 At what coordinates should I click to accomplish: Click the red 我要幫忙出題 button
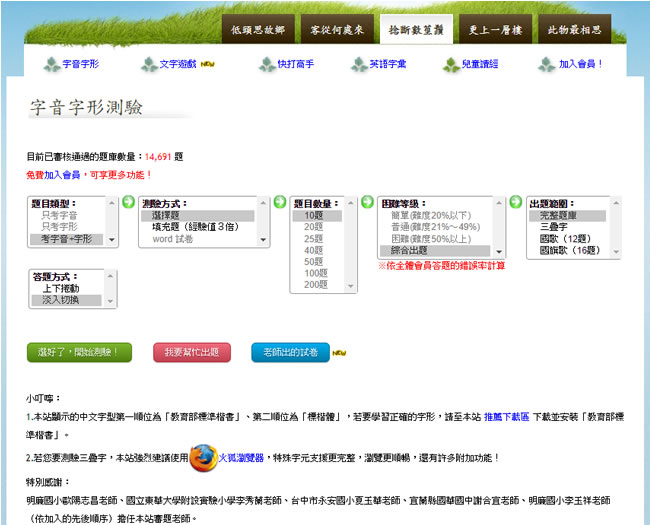coord(191,352)
